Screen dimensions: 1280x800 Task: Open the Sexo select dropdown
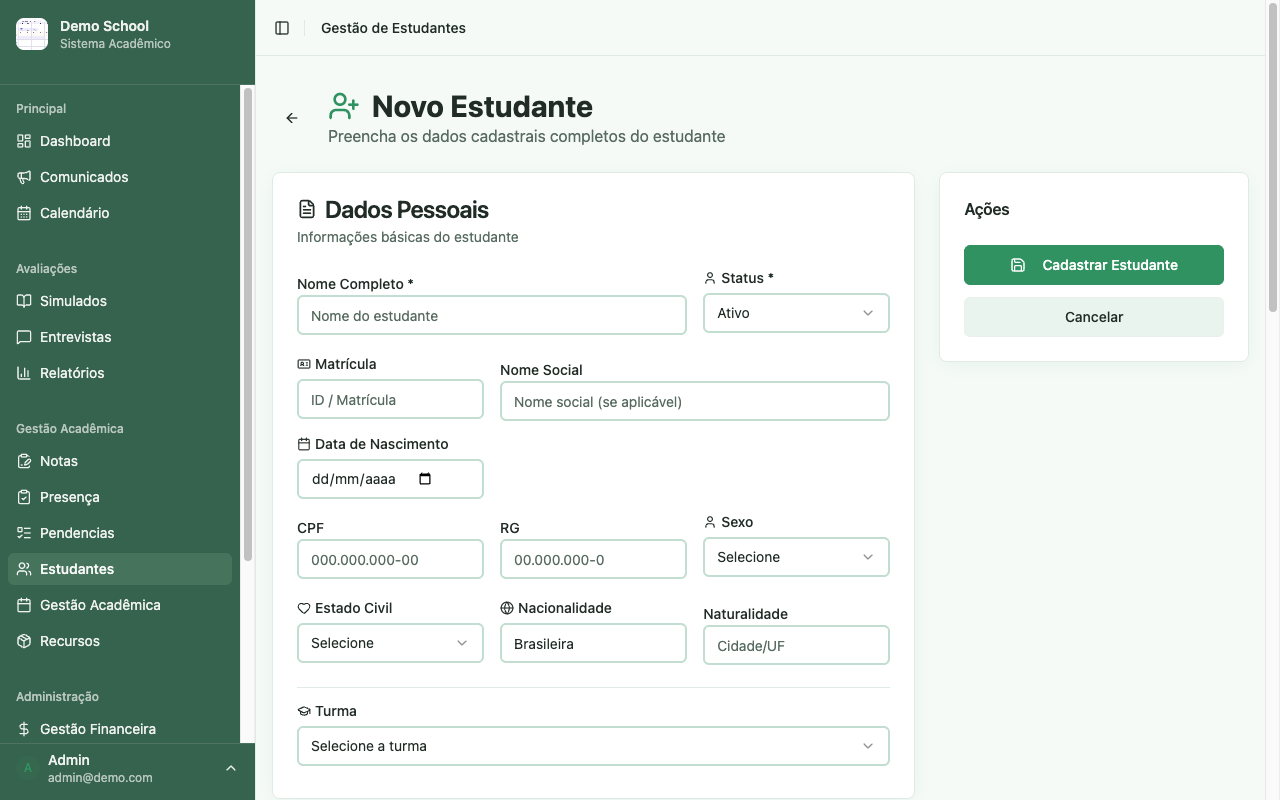(796, 557)
